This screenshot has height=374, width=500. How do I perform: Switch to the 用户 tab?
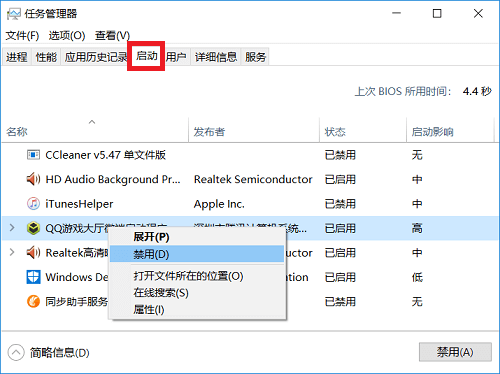(x=176, y=57)
